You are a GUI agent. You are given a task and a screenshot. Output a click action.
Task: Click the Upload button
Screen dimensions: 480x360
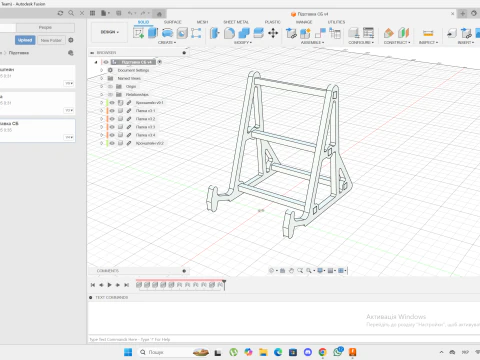(x=25, y=40)
